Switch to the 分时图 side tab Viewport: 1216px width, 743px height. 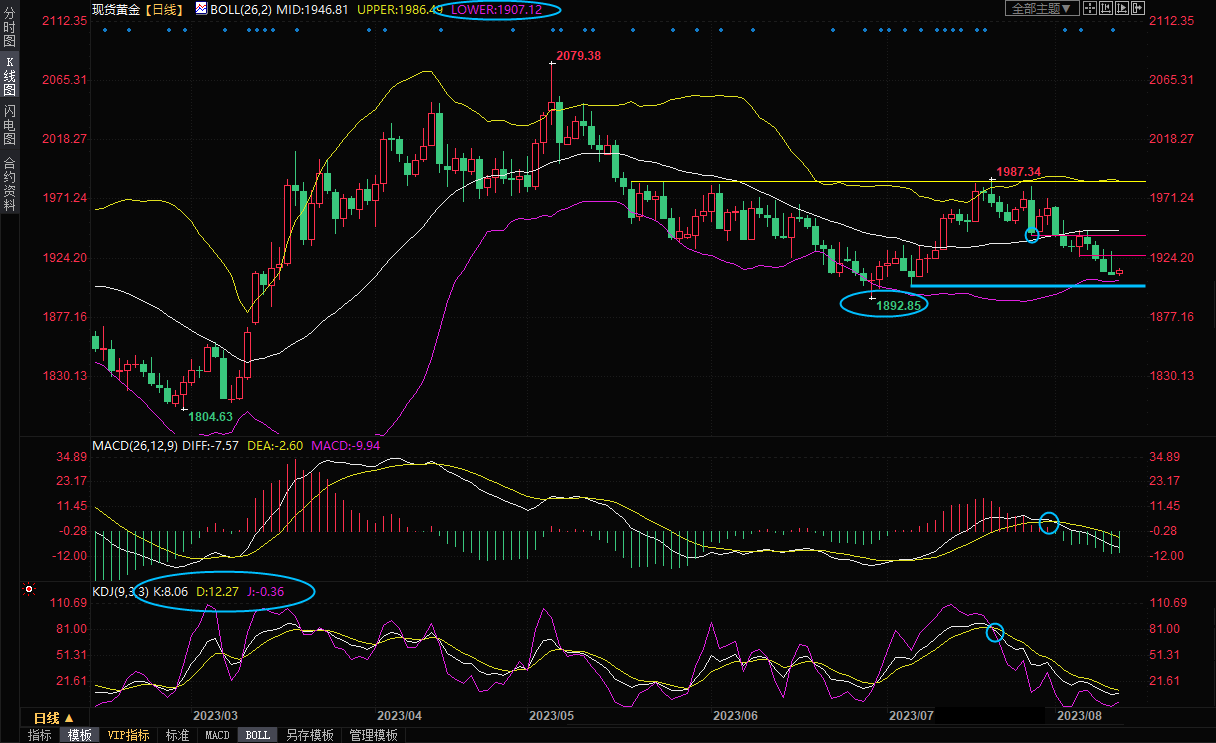pyautogui.click(x=9, y=27)
